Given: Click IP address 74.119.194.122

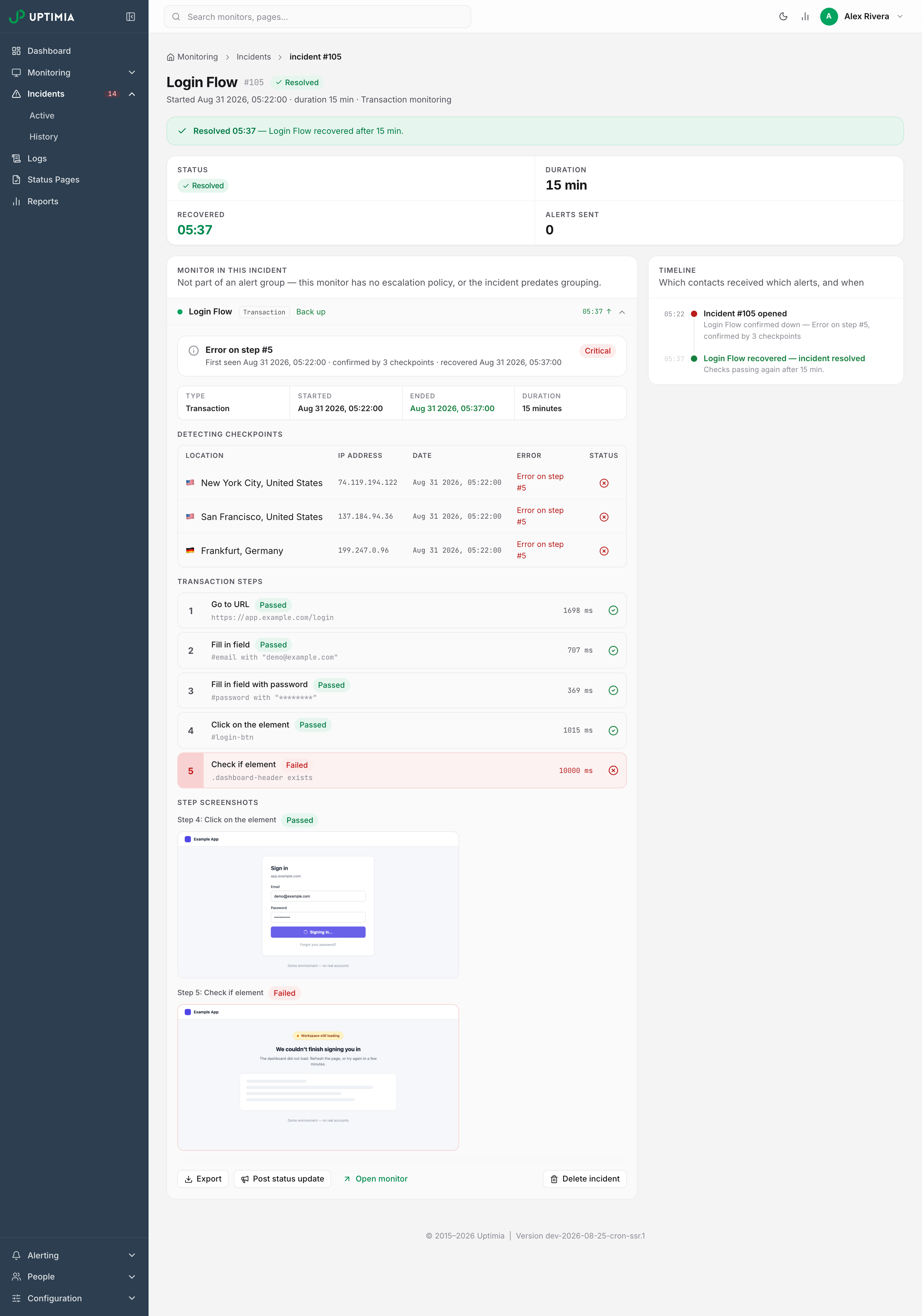Looking at the screenshot, I should 367,483.
